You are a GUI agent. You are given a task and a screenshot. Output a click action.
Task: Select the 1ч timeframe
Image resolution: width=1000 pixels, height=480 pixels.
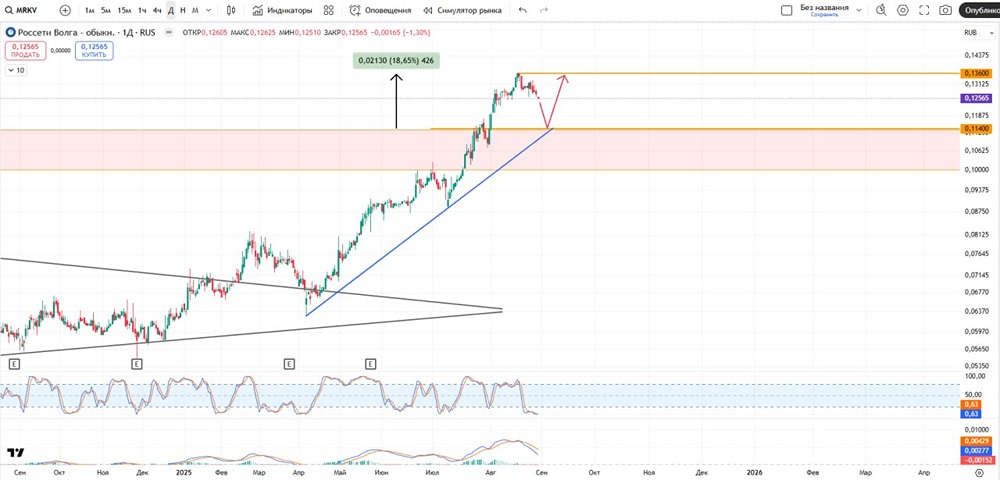click(142, 10)
